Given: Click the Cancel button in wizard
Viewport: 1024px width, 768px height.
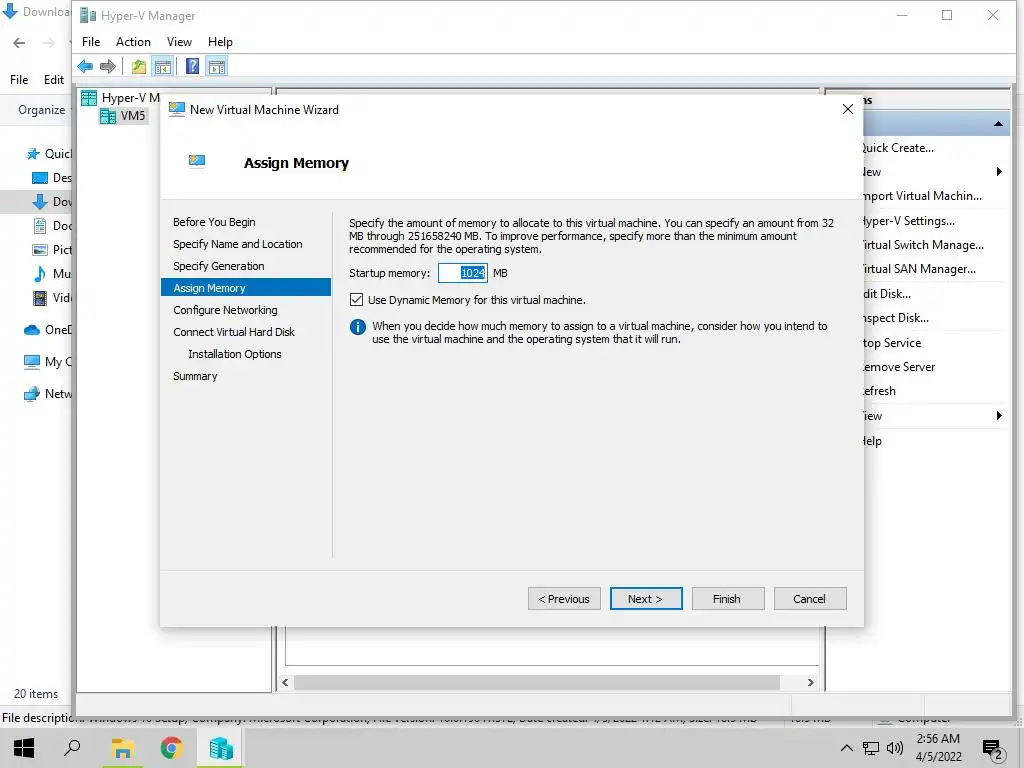Looking at the screenshot, I should (x=810, y=599).
